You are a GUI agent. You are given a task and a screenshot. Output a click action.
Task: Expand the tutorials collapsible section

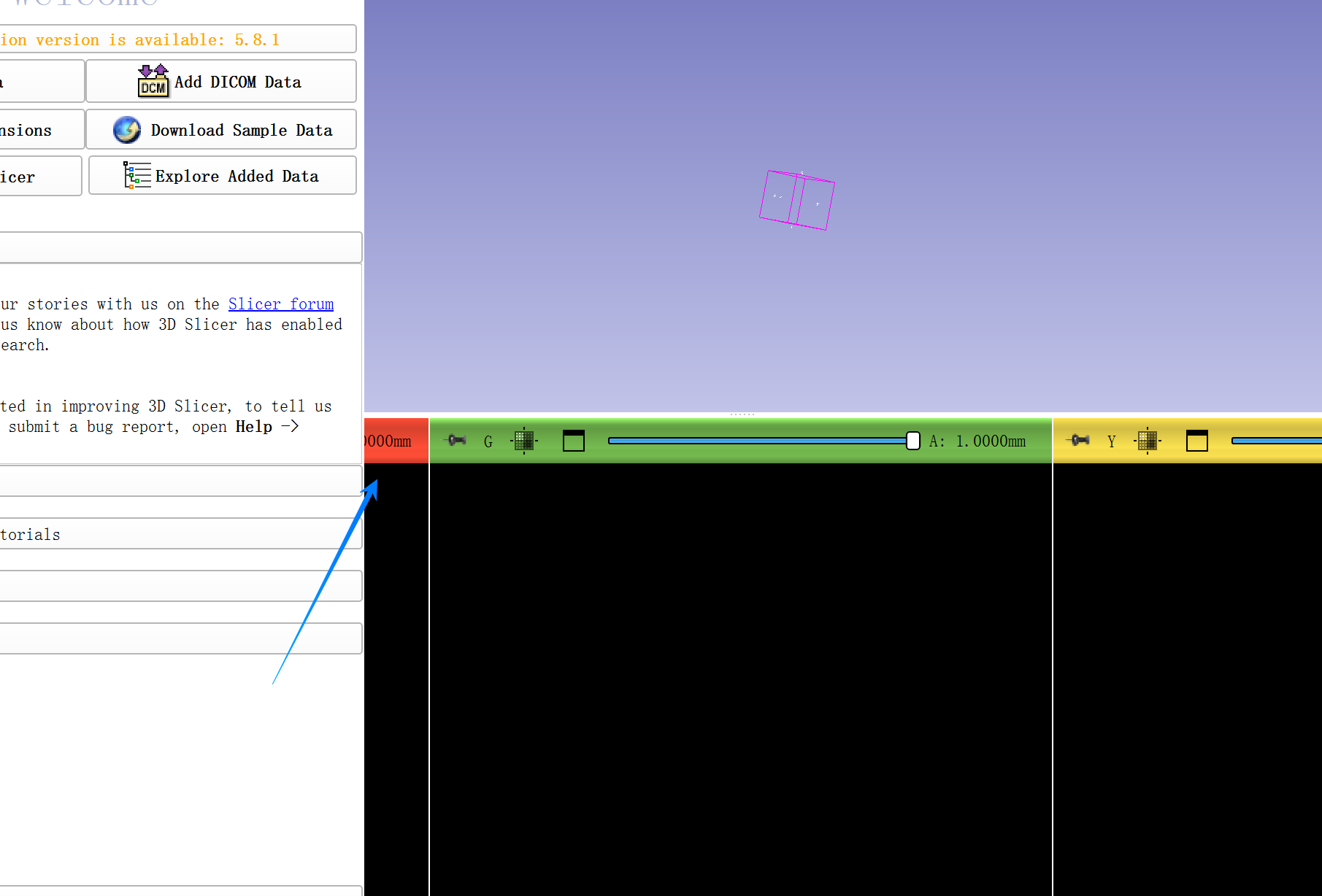pos(181,534)
